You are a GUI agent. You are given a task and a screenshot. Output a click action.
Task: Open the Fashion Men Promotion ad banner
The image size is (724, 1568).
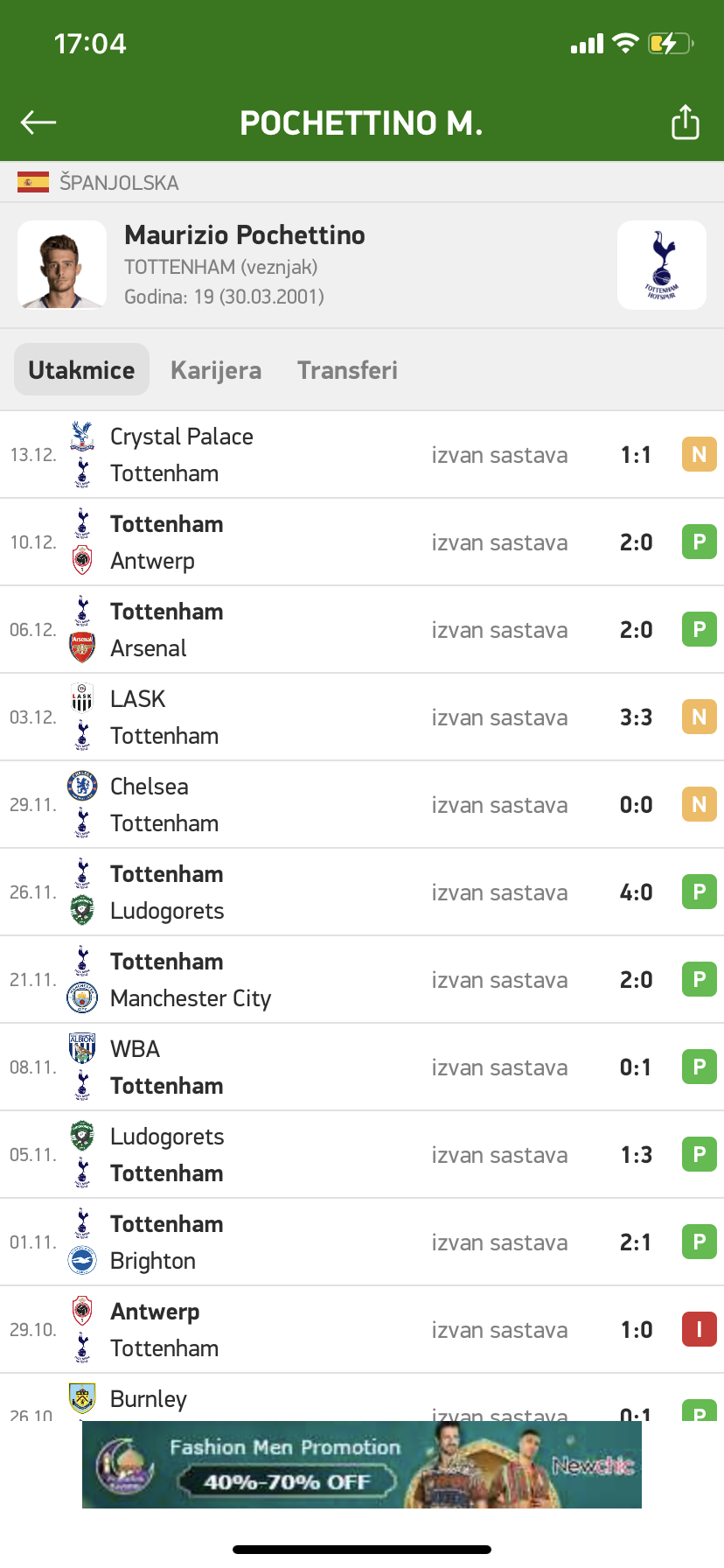(362, 1465)
